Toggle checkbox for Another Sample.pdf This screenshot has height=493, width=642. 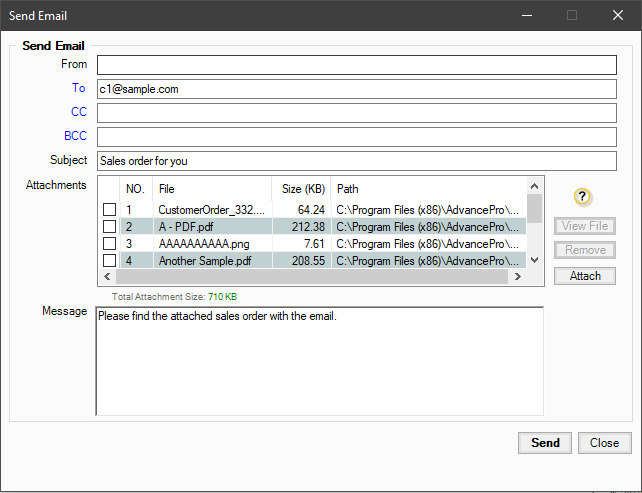pos(109,261)
